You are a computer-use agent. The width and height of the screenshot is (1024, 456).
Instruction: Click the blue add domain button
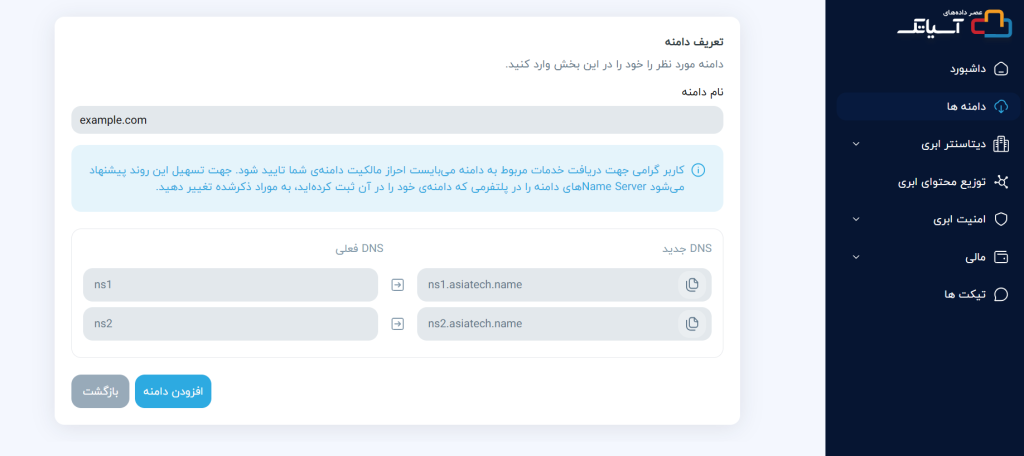tap(173, 391)
